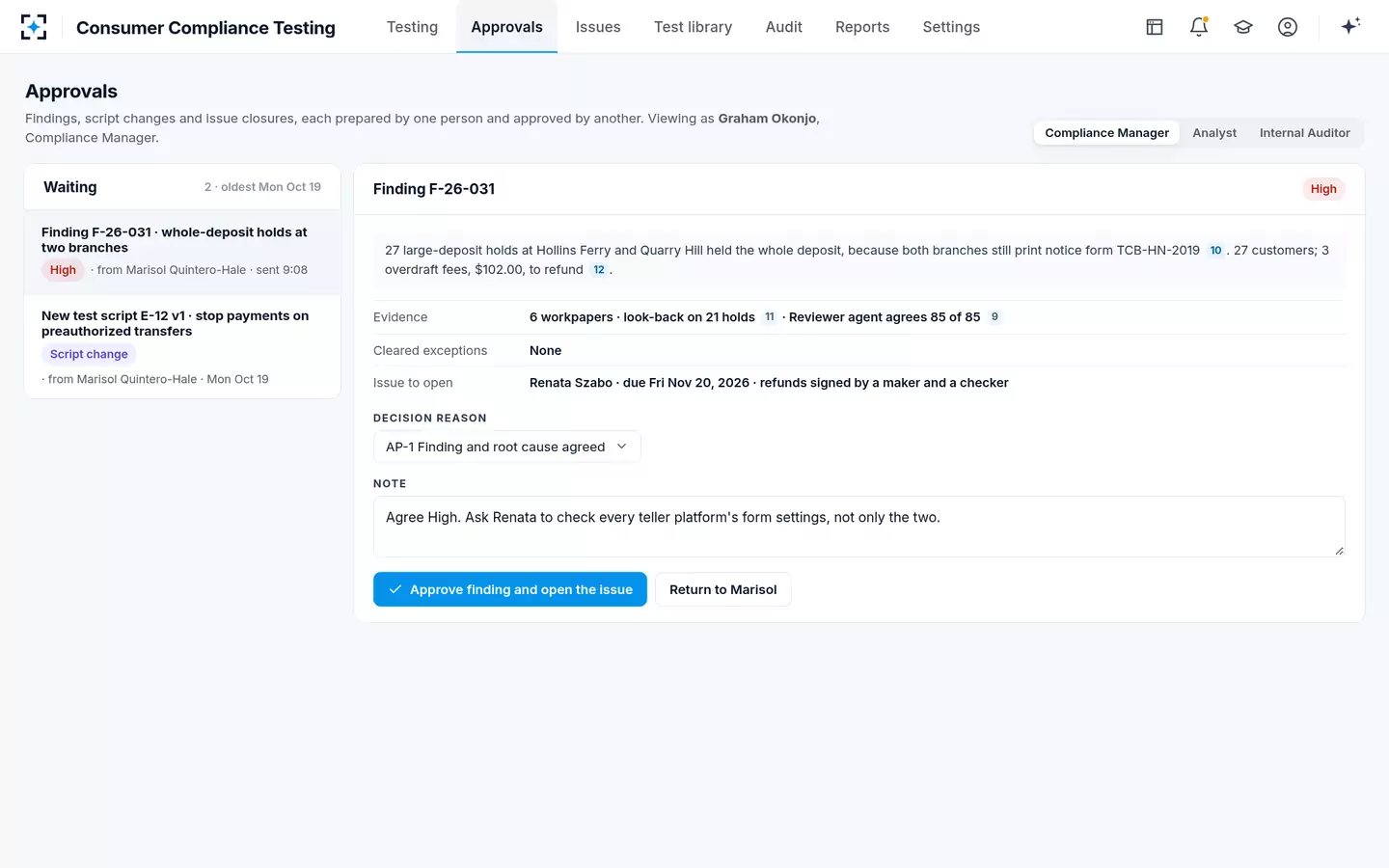Open the layout panel icon in header
Viewport: 1389px width, 868px height.
(x=1155, y=27)
